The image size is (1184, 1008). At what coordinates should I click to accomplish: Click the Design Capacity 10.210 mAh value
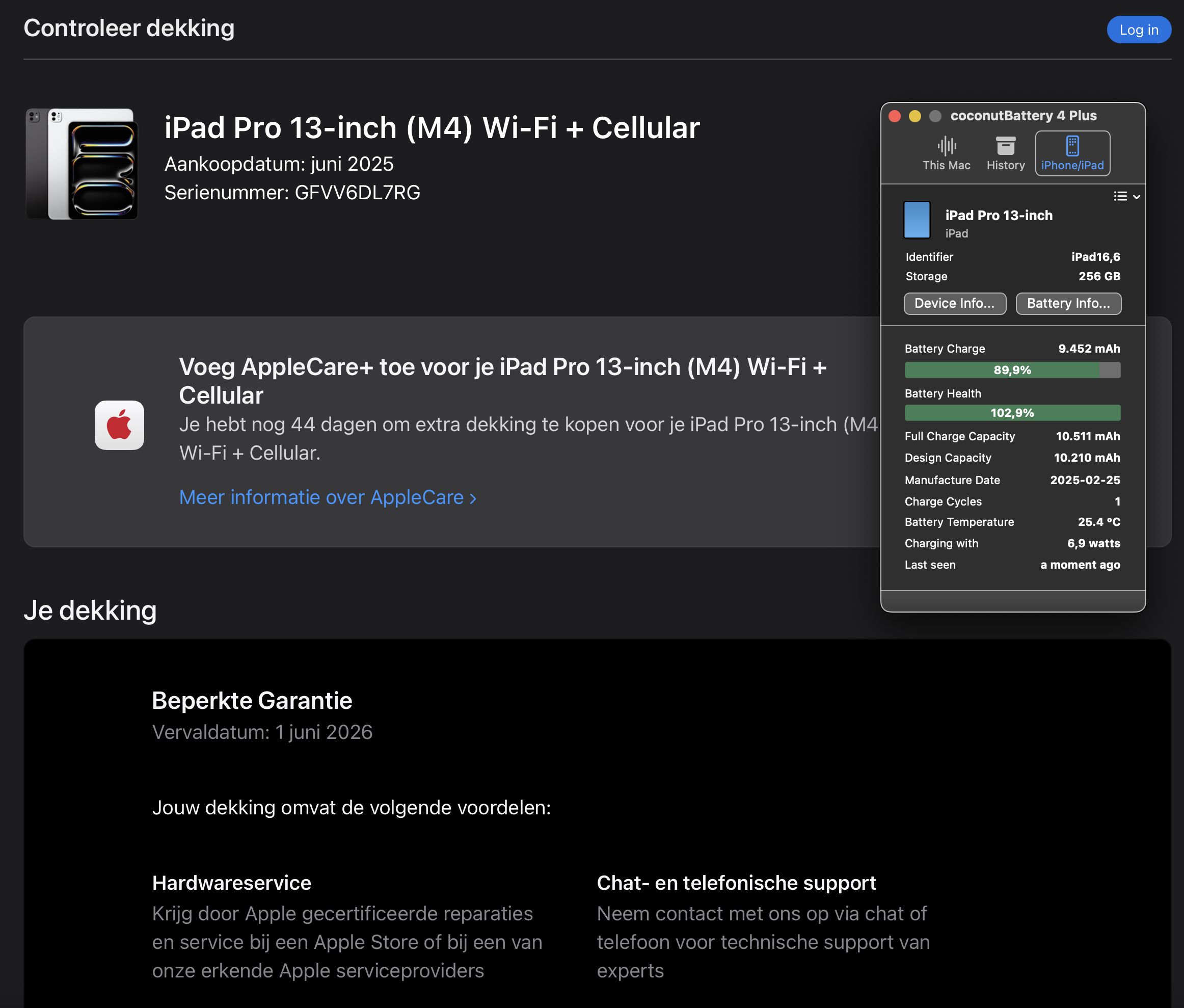tap(1086, 458)
